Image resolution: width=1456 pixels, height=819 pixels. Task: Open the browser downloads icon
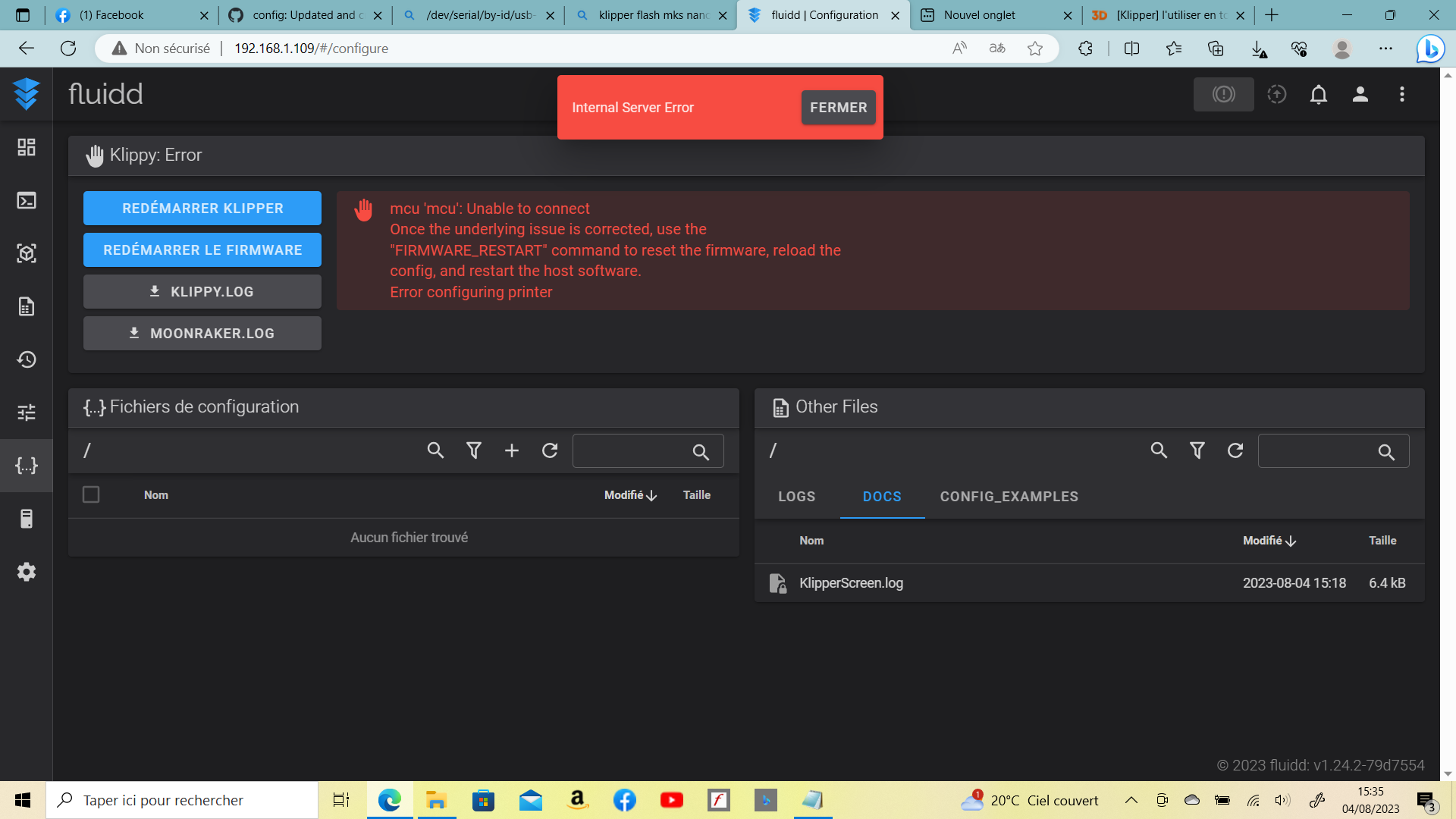pyautogui.click(x=1259, y=49)
